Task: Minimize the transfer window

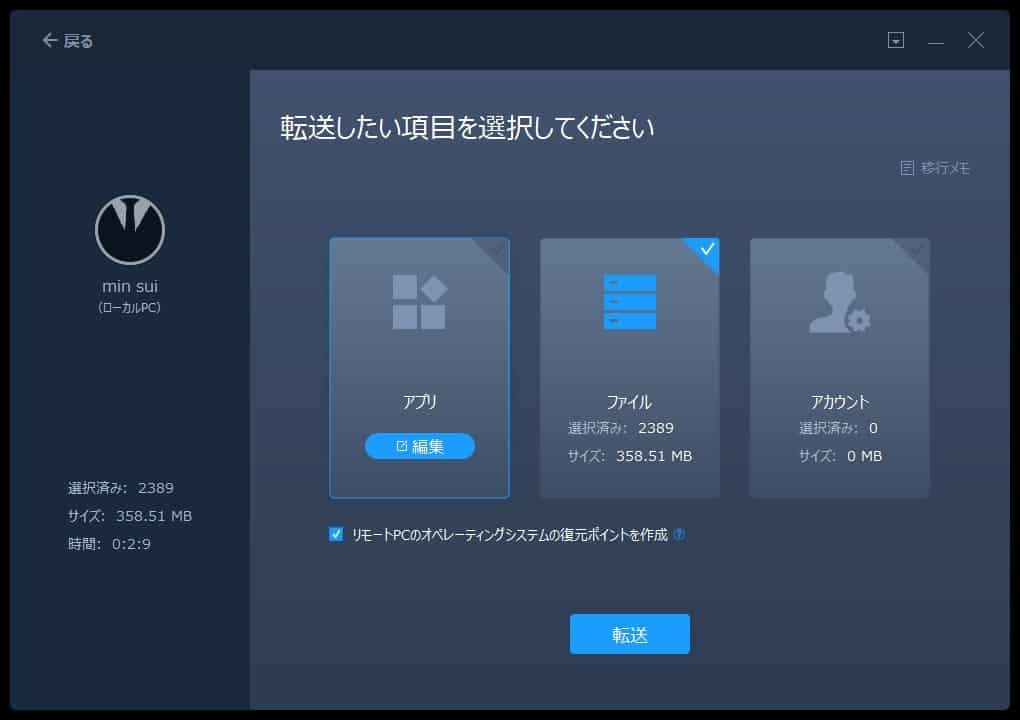Action: 935,42
